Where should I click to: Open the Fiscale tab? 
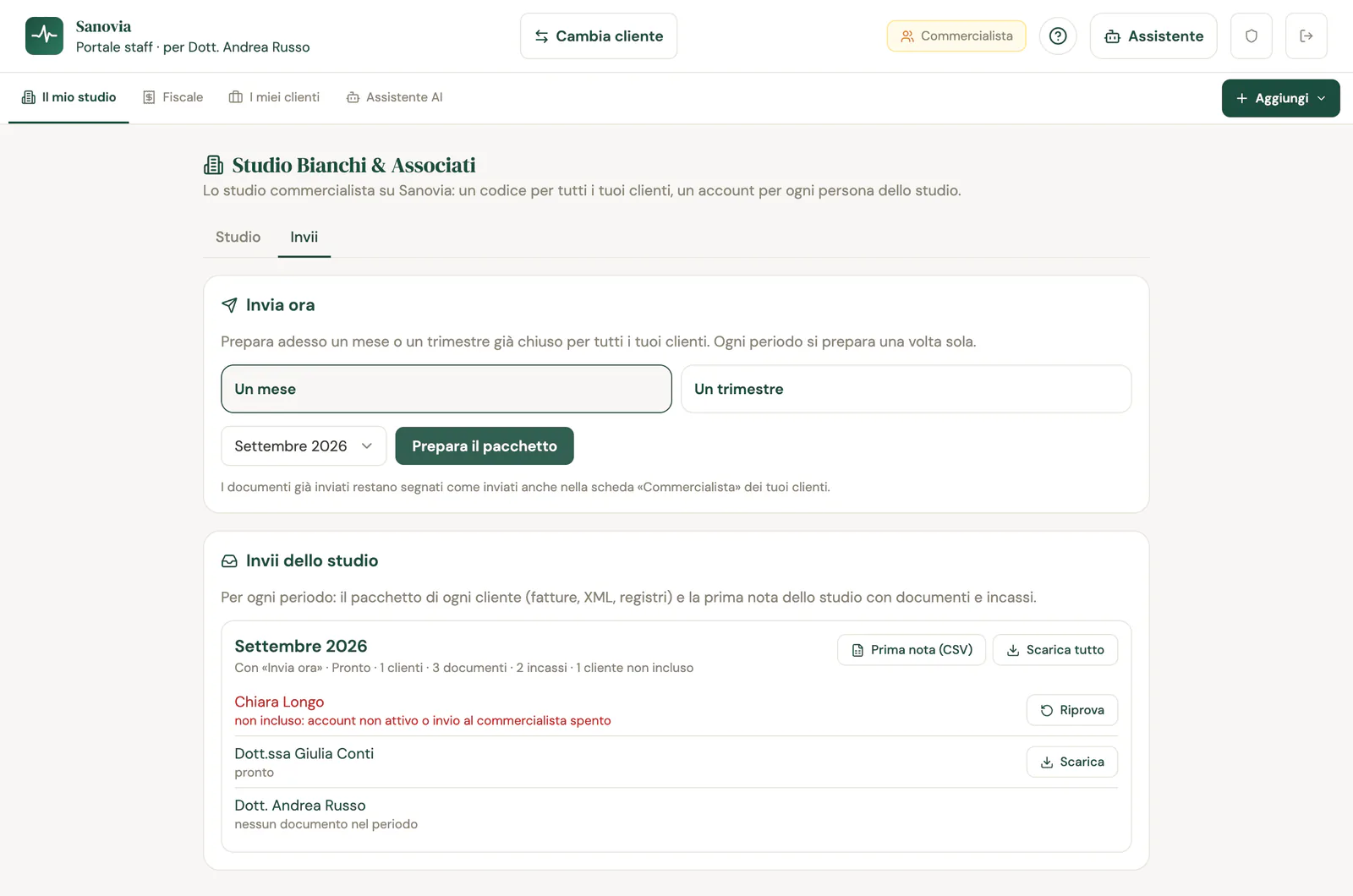(173, 97)
